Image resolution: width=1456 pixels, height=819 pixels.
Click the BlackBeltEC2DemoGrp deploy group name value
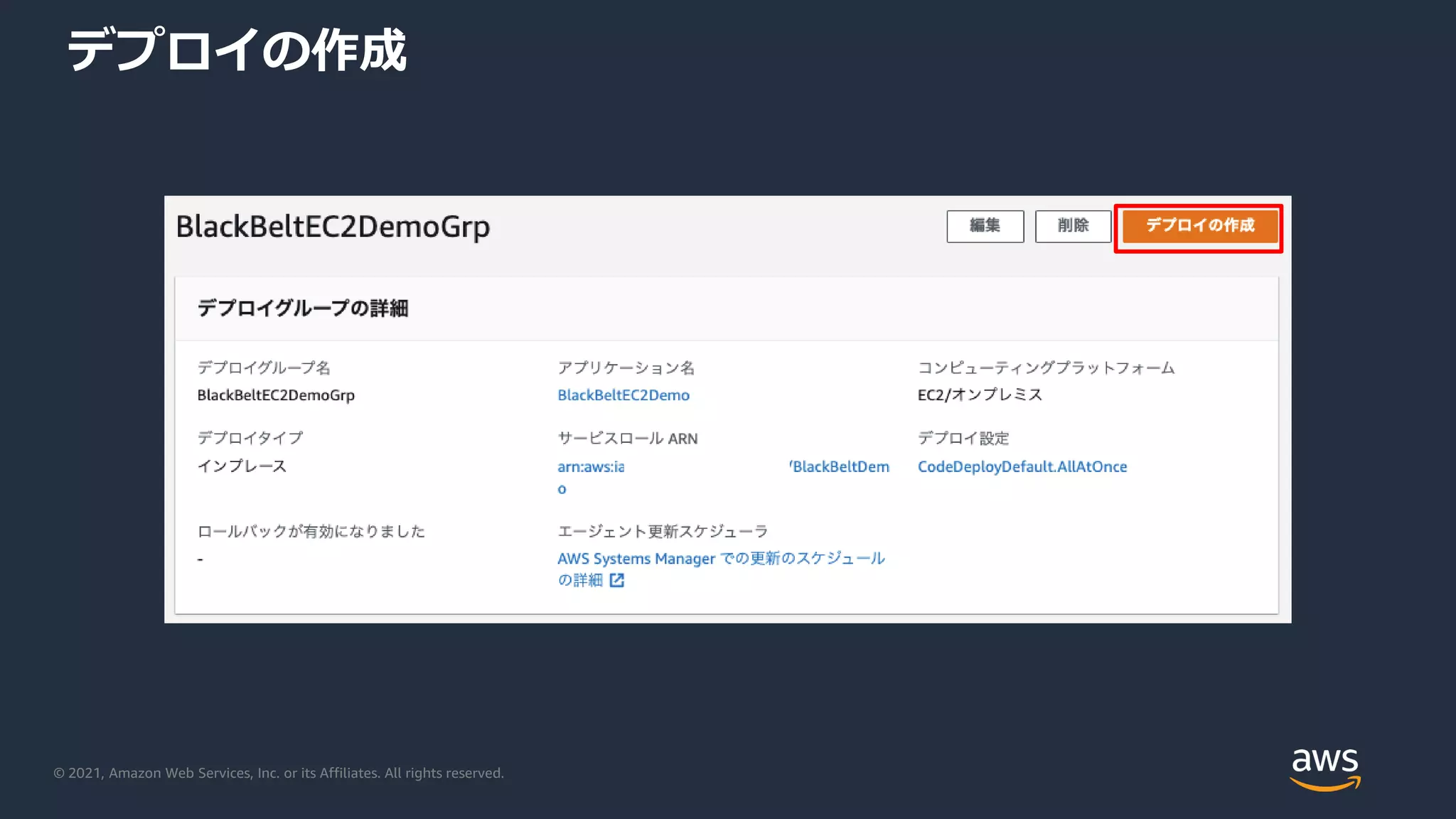(276, 395)
